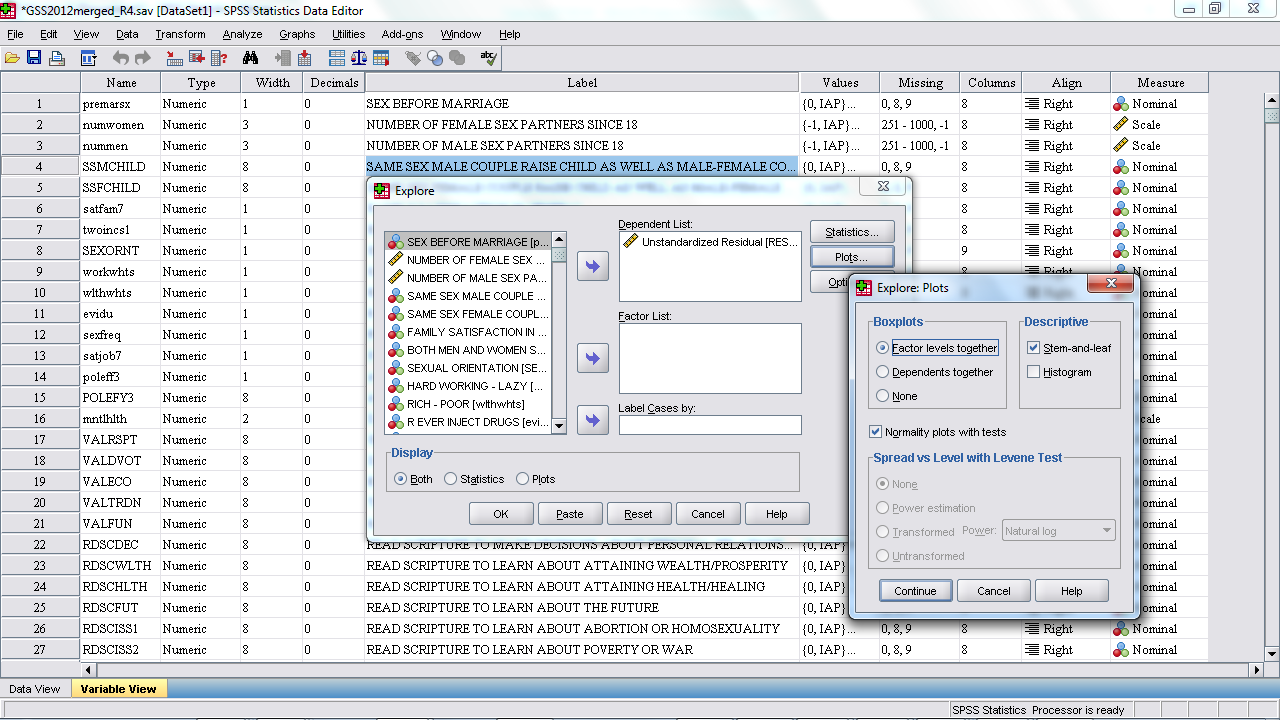Click the Select cases toolbar icon
Viewport: 1280px width, 720px height.
click(x=381, y=58)
